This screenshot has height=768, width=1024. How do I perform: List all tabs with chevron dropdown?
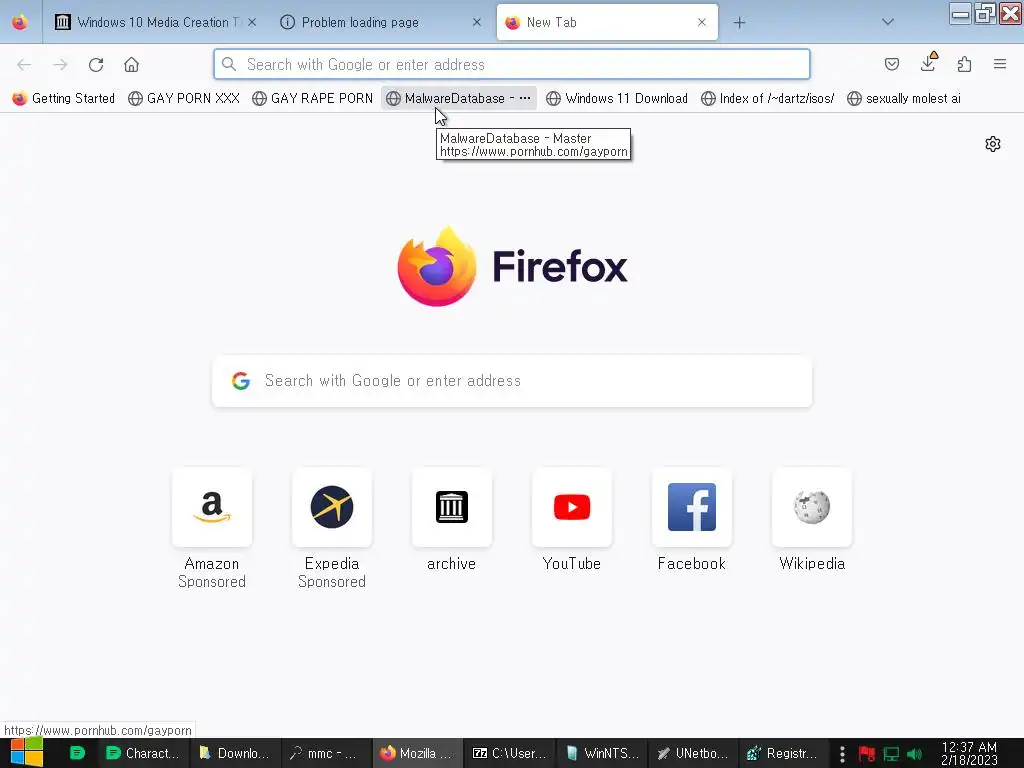tap(888, 22)
